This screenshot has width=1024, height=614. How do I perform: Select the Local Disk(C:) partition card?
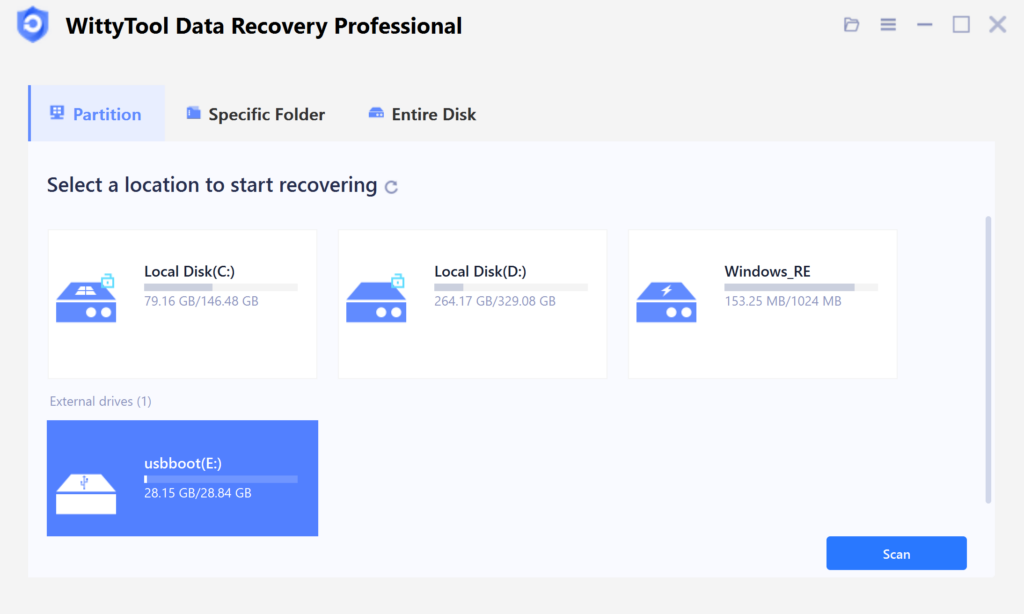coord(182,303)
